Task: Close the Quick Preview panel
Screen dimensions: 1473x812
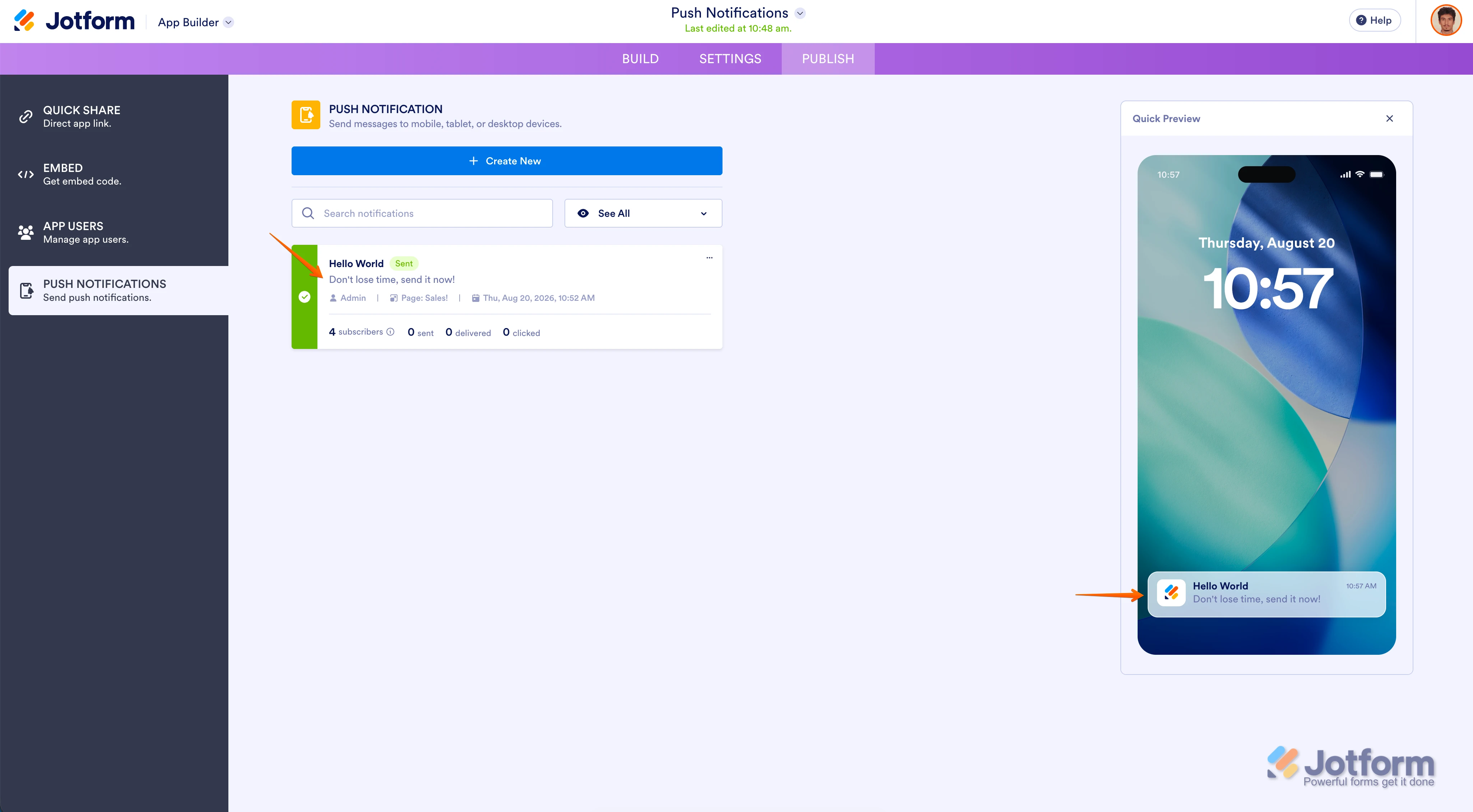Action: (1390, 118)
